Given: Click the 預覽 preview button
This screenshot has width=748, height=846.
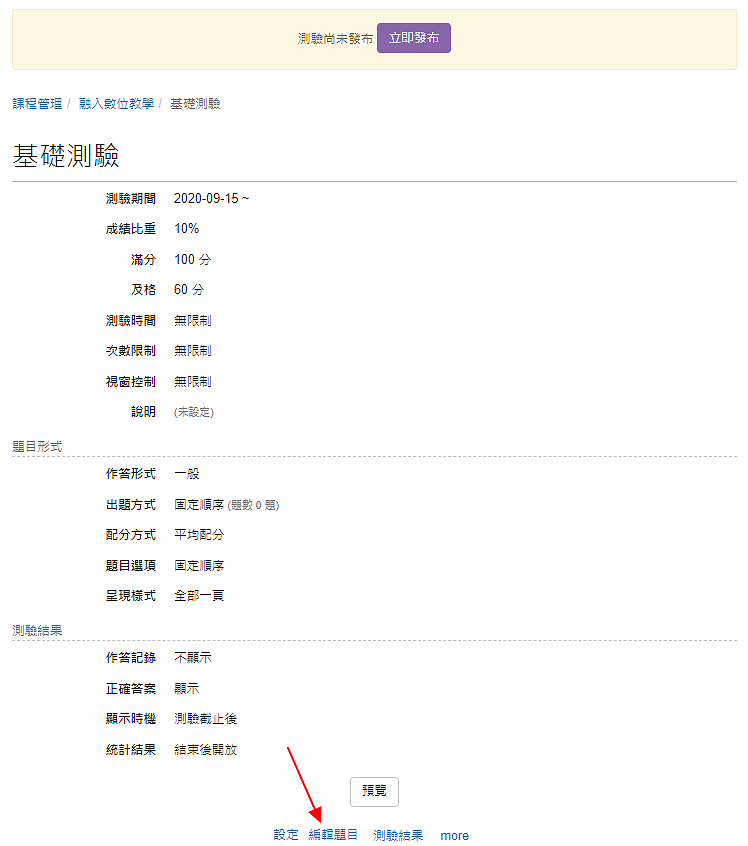Looking at the screenshot, I should tap(374, 792).
